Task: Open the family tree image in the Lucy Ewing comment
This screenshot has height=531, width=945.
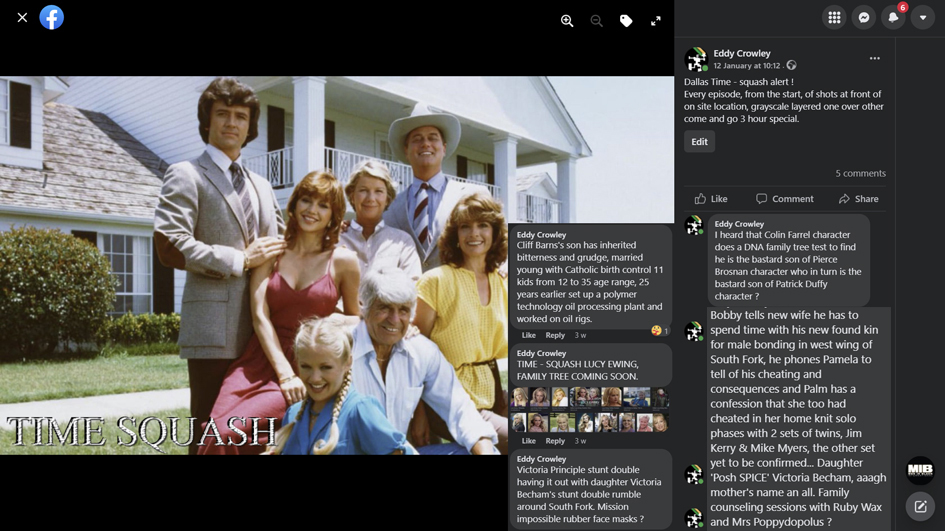Action: point(590,410)
